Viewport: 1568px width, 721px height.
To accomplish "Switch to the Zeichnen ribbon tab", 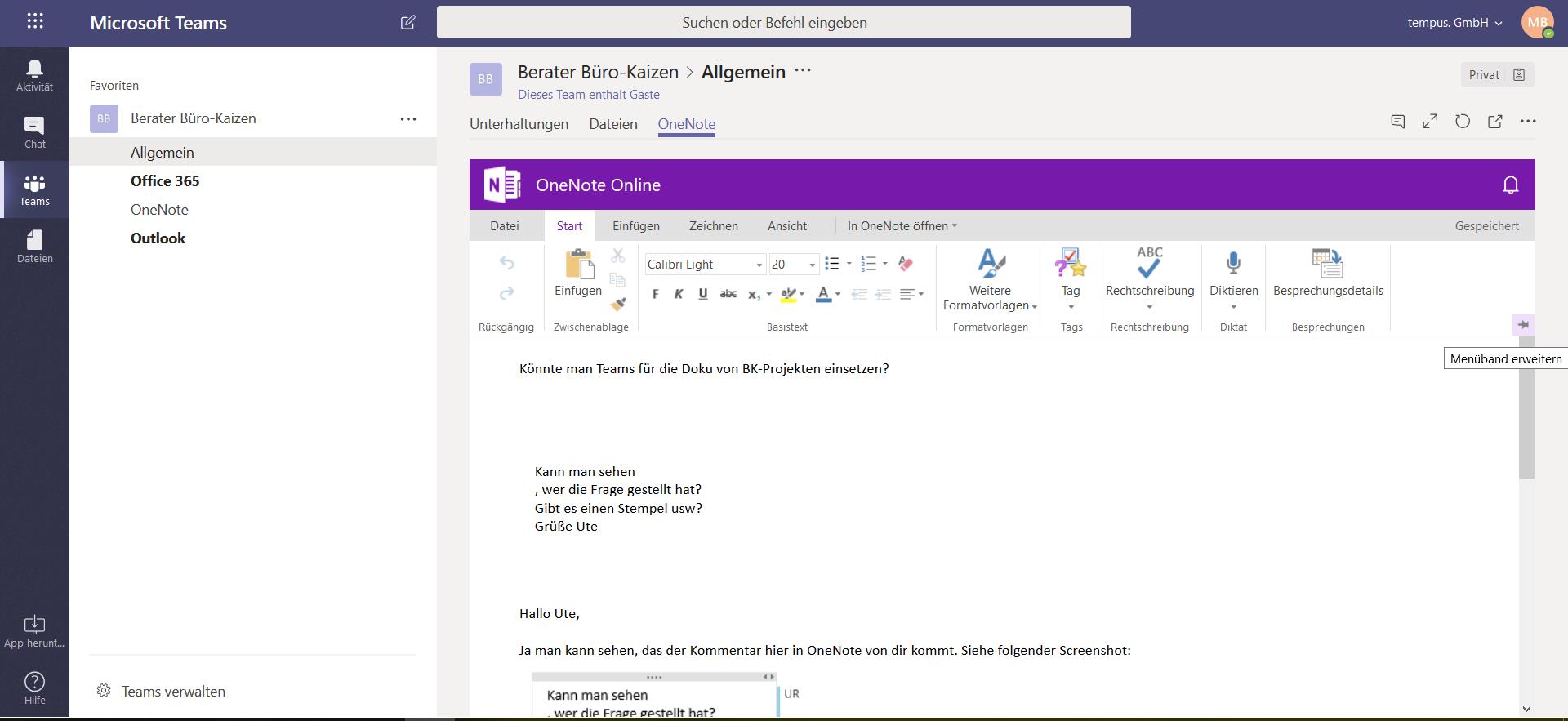I will [714, 226].
